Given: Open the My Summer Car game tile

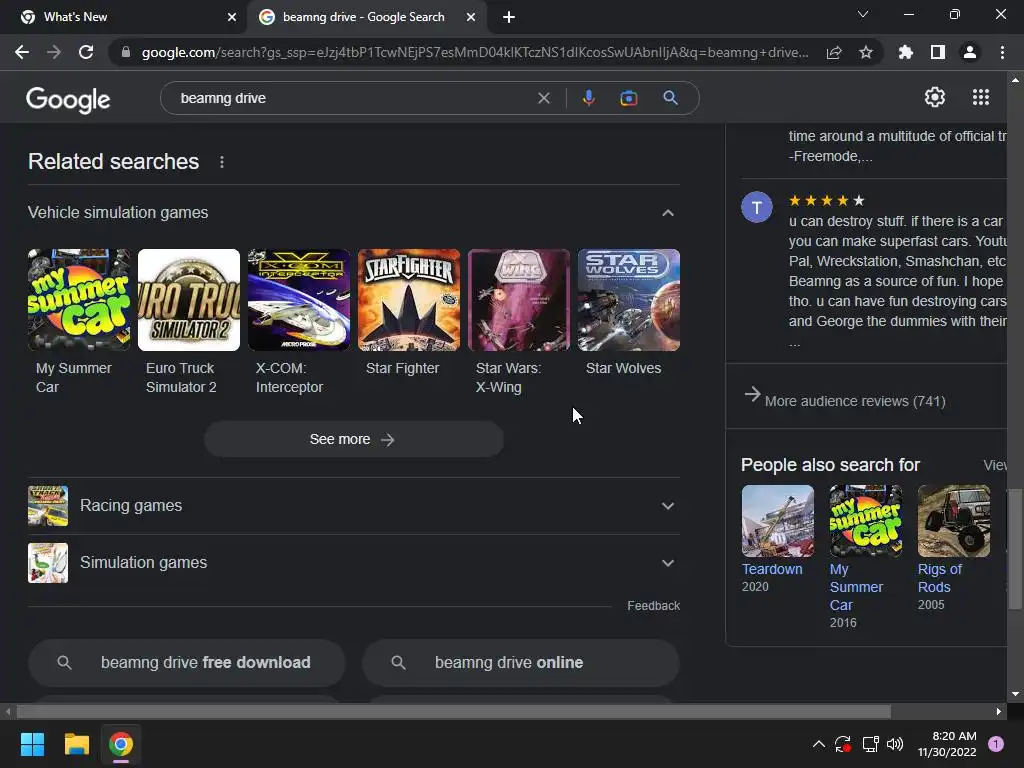Looking at the screenshot, I should click(78, 321).
